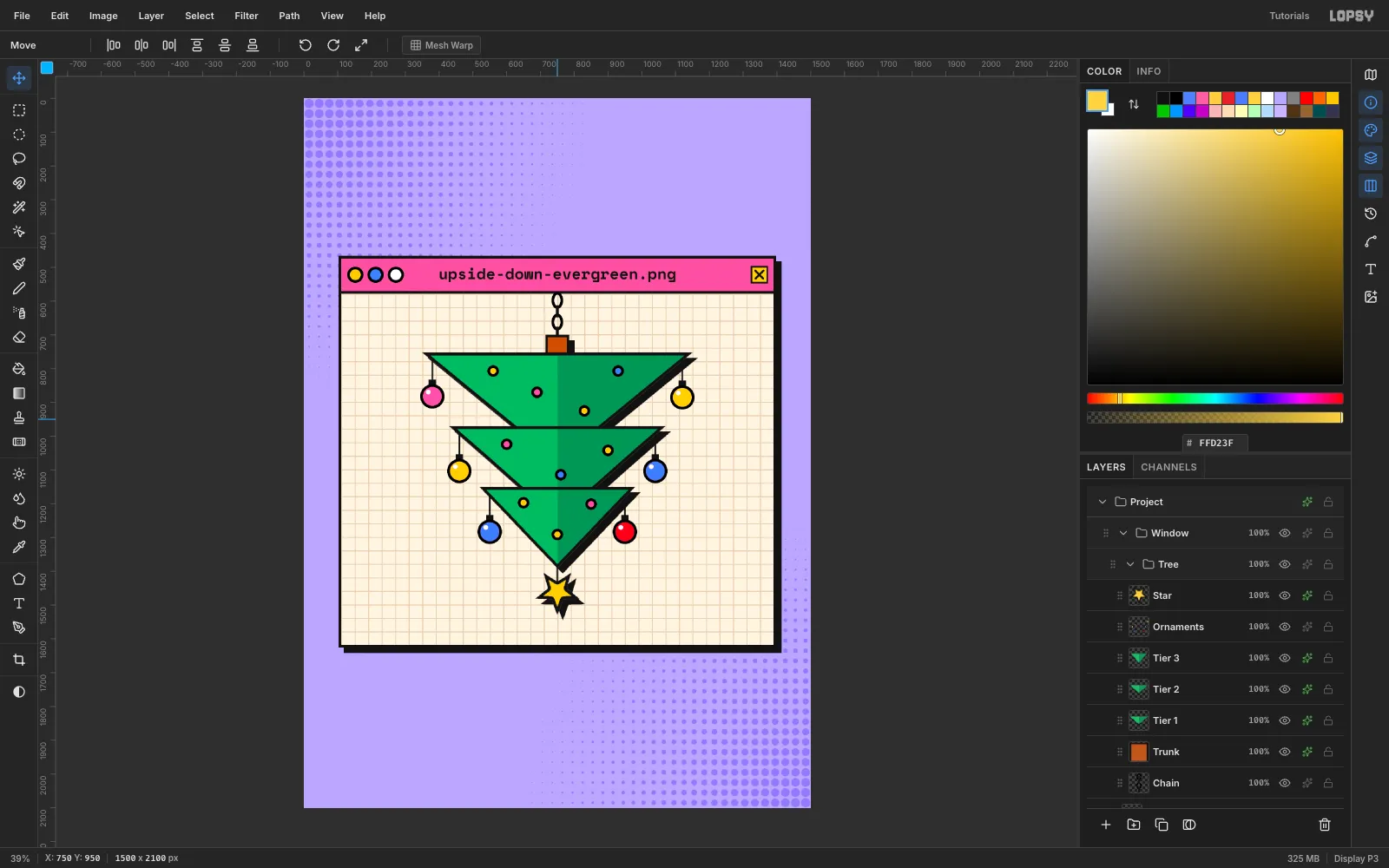Hide the Tier 3 layer
The height and width of the screenshot is (868, 1389).
click(x=1285, y=658)
